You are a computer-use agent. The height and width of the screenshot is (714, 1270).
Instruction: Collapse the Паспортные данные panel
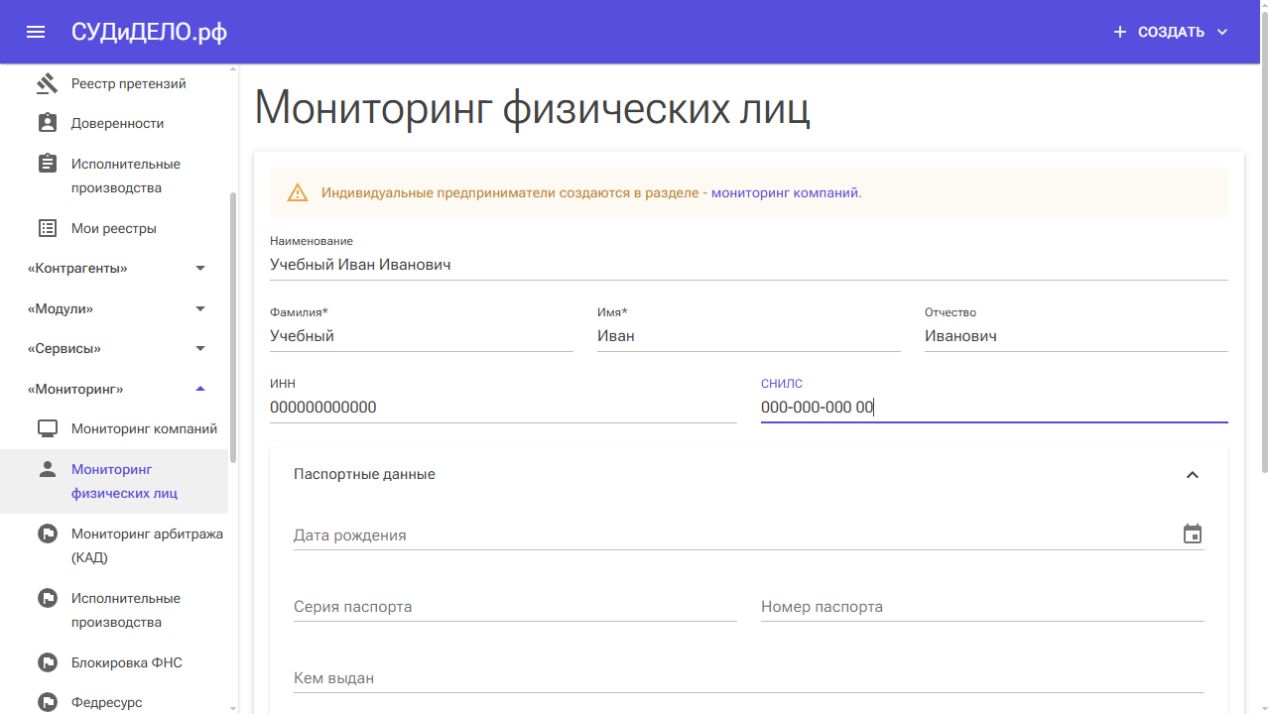(1192, 475)
